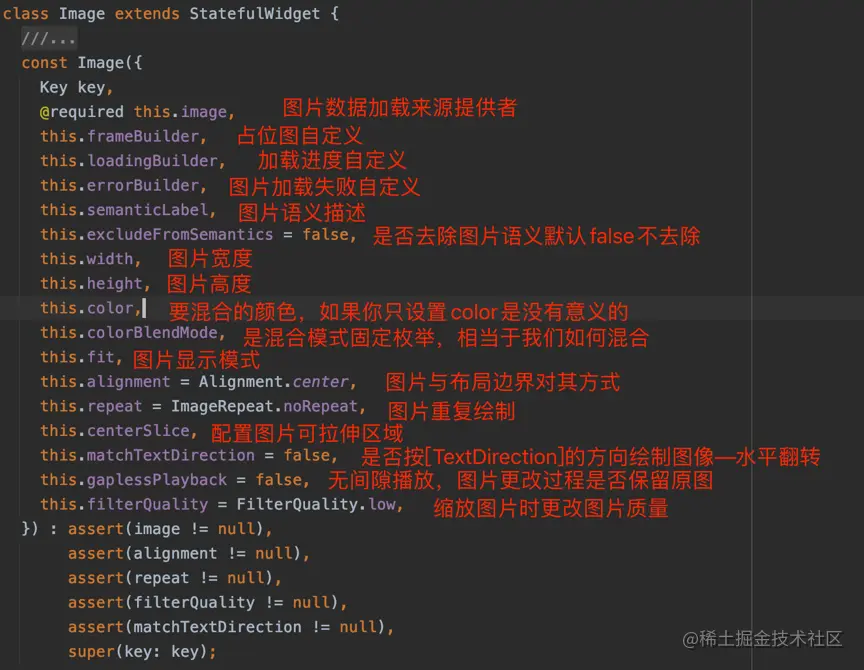Click 'assert(matchTextDirection != null),' line
864x670 pixels.
231,627
